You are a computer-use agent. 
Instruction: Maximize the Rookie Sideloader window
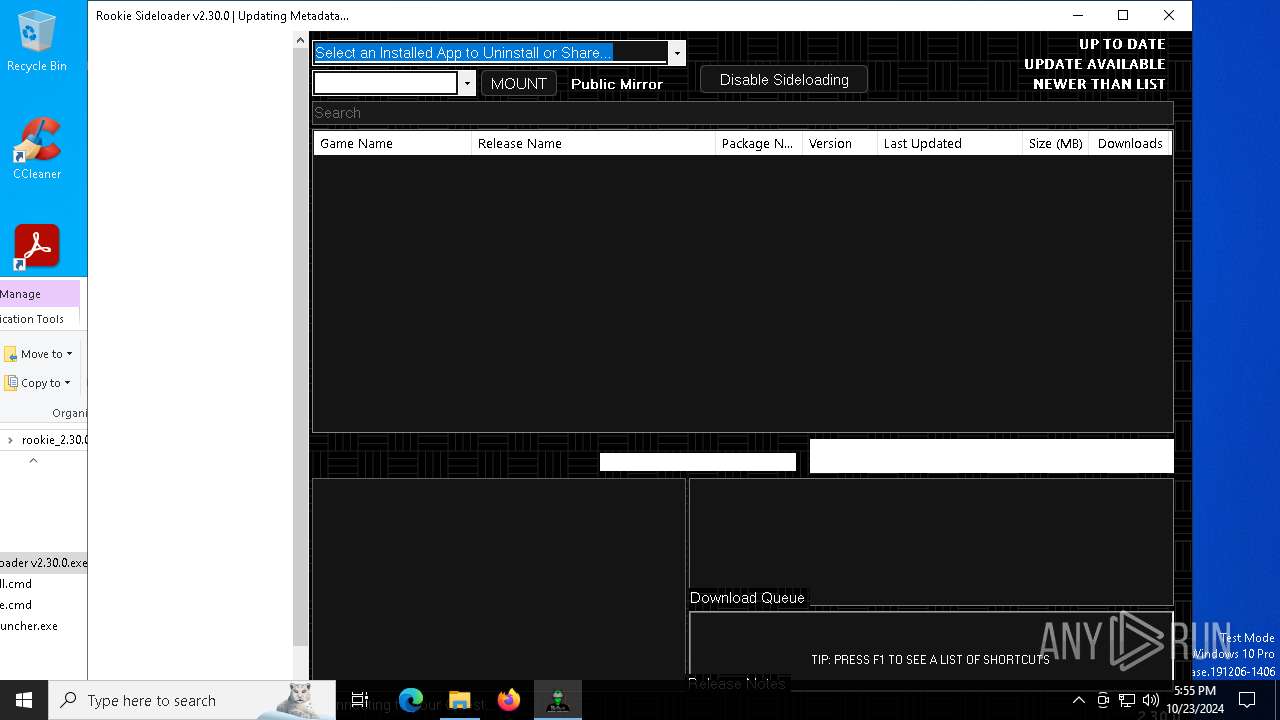1123,15
